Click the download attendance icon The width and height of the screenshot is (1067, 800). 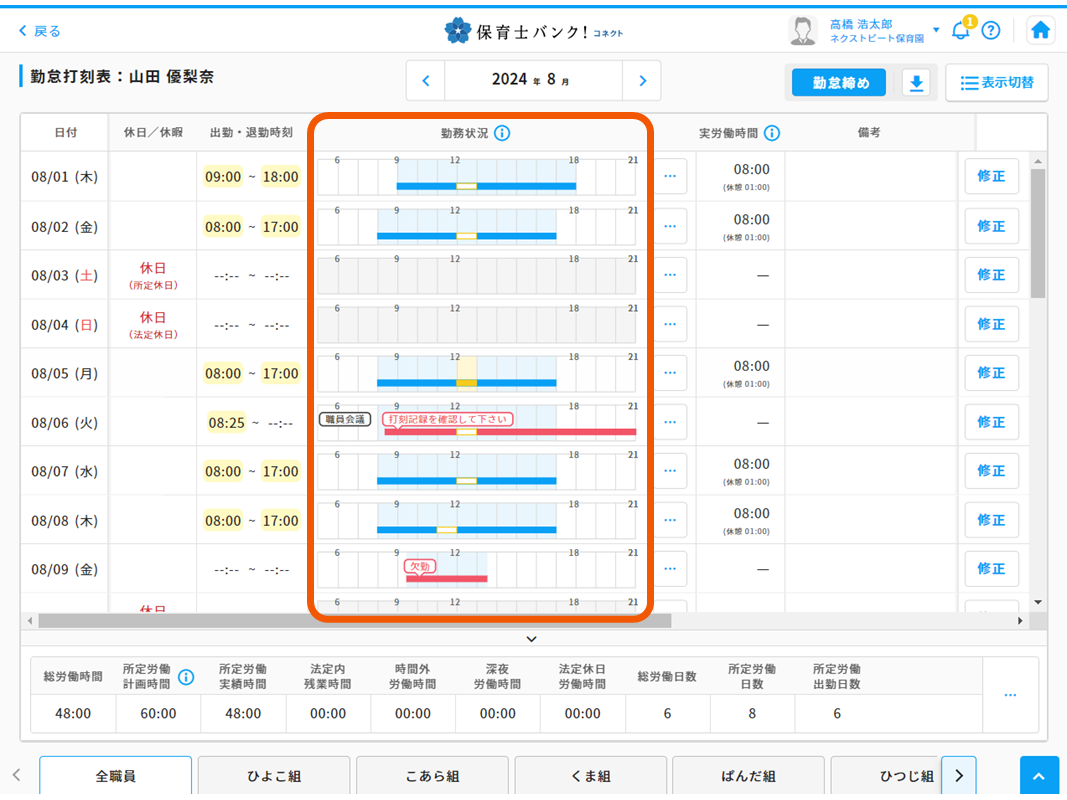pyautogui.click(x=915, y=83)
